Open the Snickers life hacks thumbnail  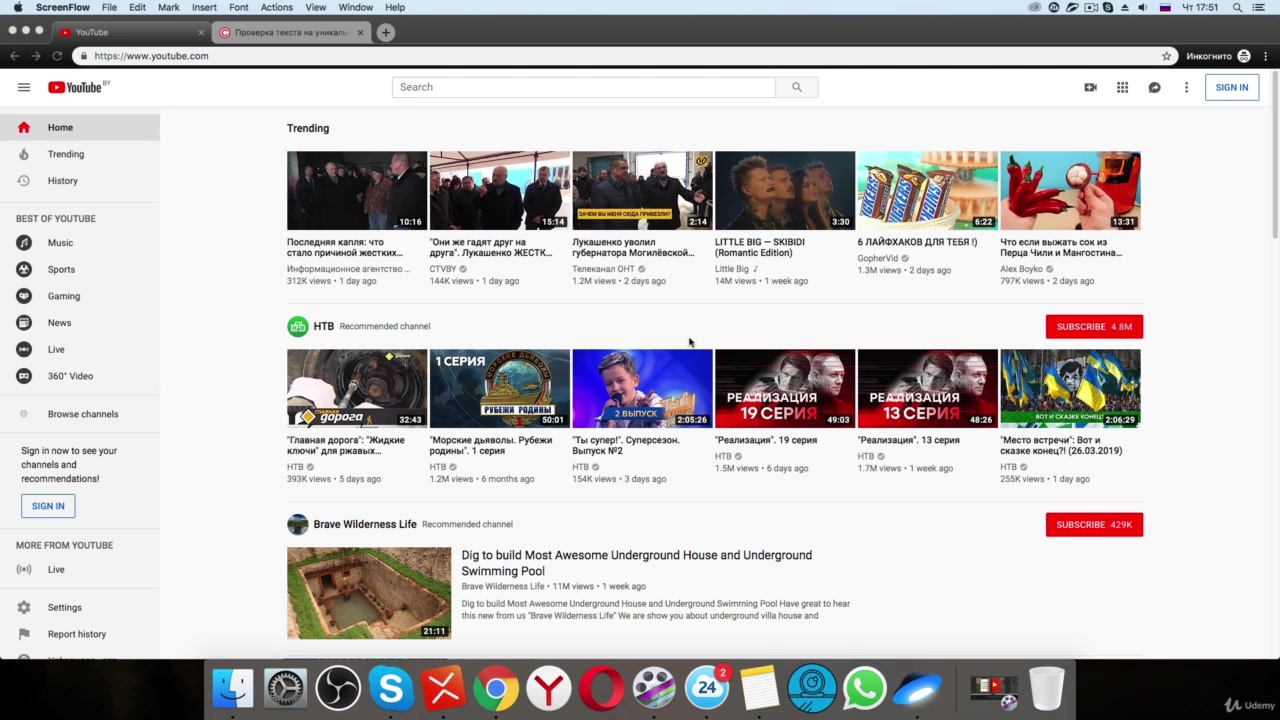[x=927, y=190]
